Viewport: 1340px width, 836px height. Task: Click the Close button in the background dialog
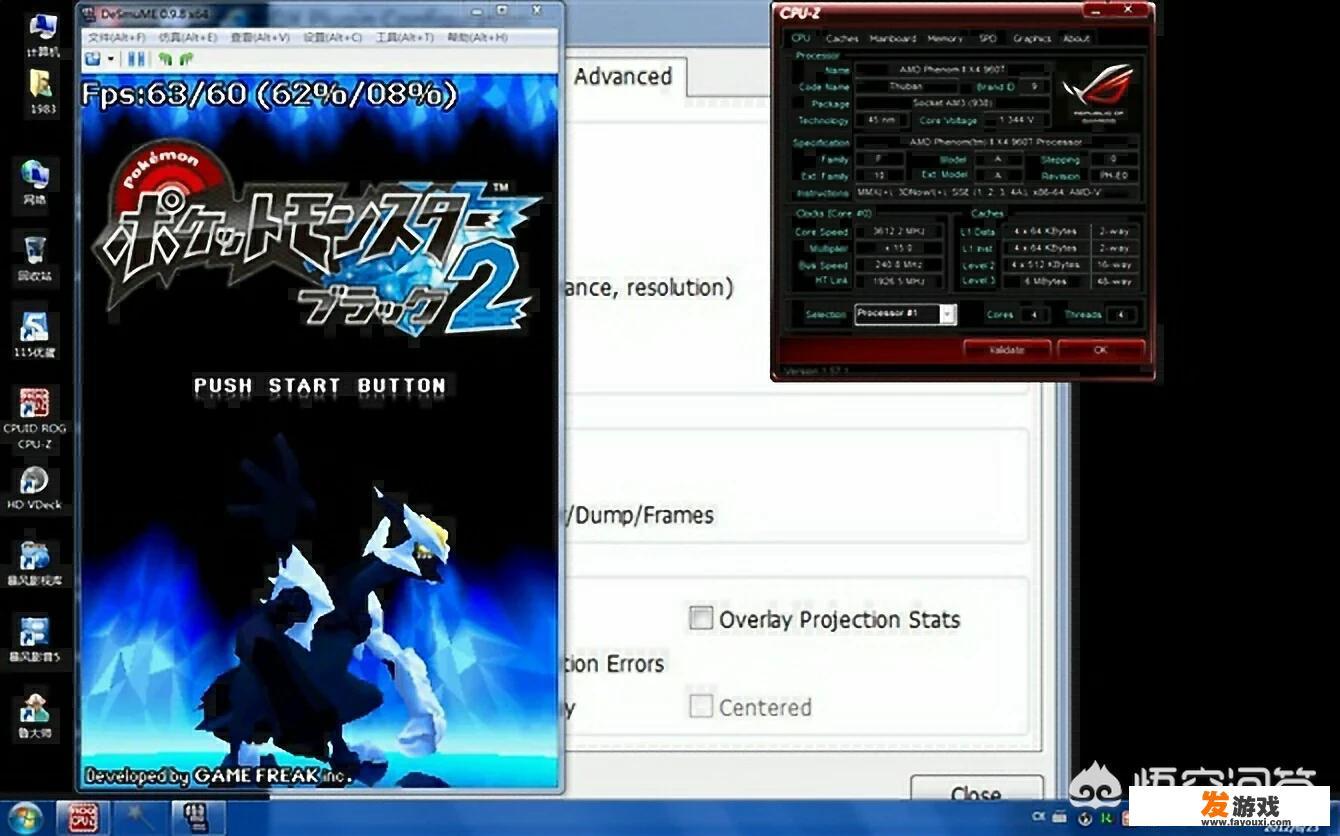pos(976,794)
